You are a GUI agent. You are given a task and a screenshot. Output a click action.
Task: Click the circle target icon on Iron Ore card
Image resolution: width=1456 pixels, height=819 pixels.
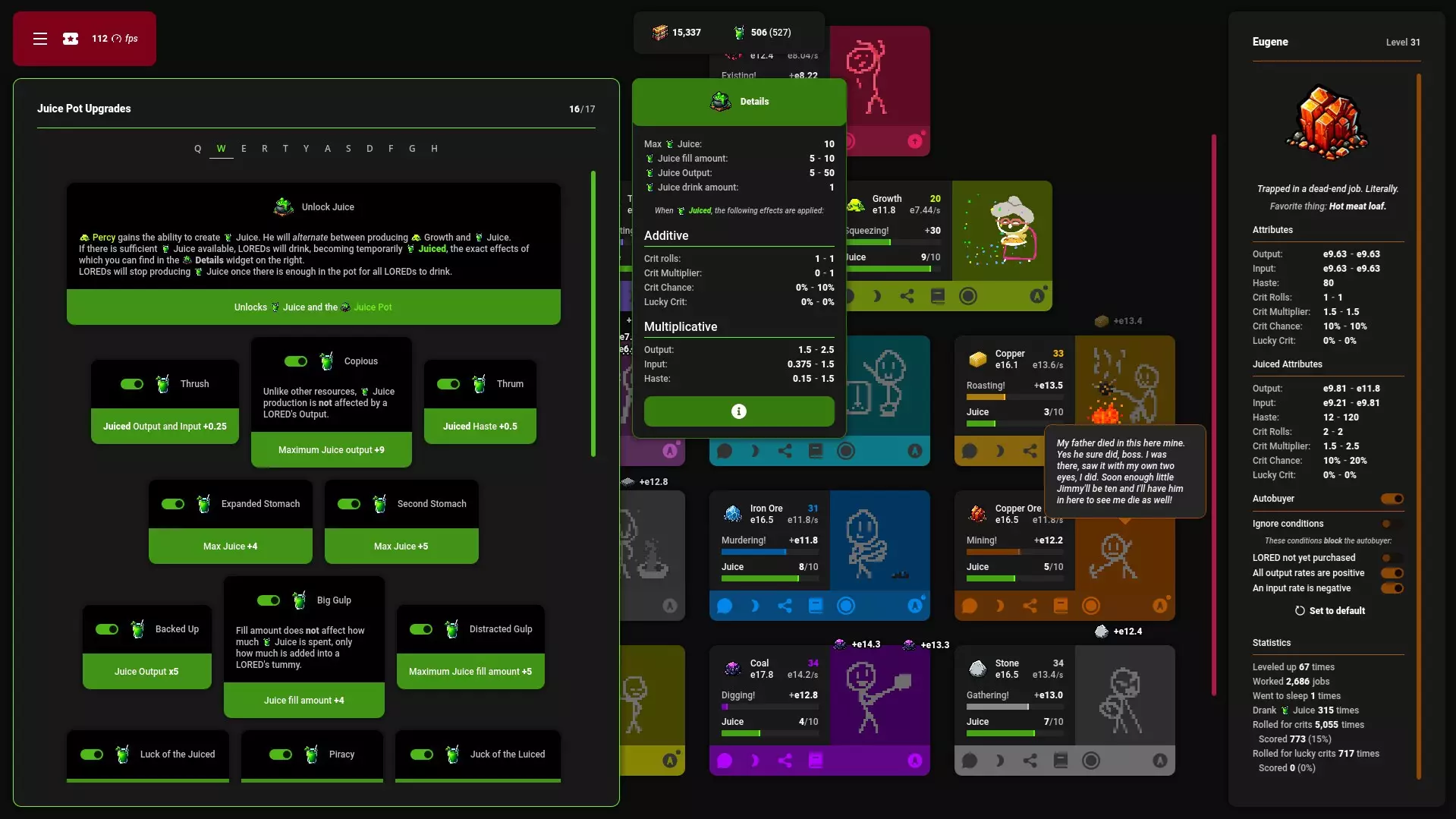845,606
